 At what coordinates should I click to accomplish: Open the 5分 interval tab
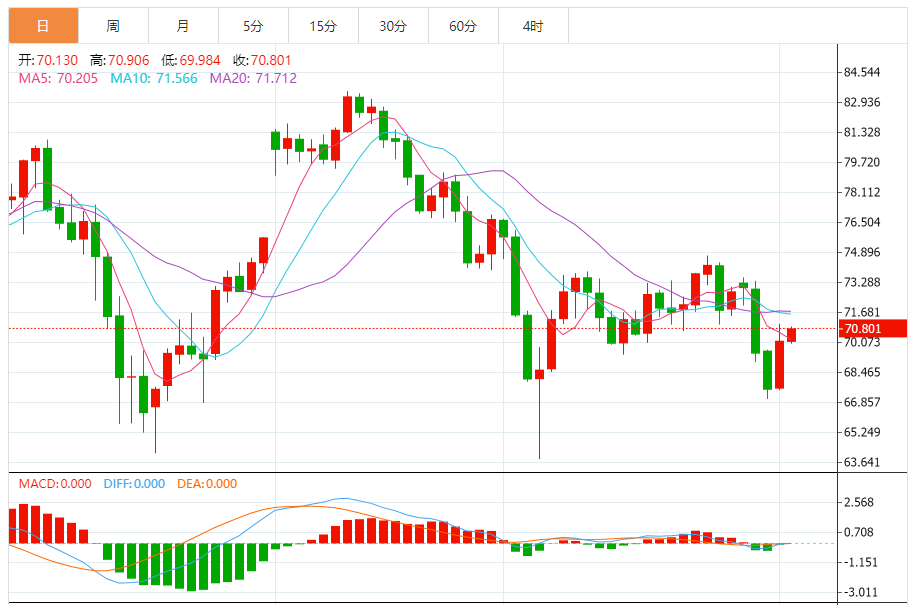click(253, 26)
